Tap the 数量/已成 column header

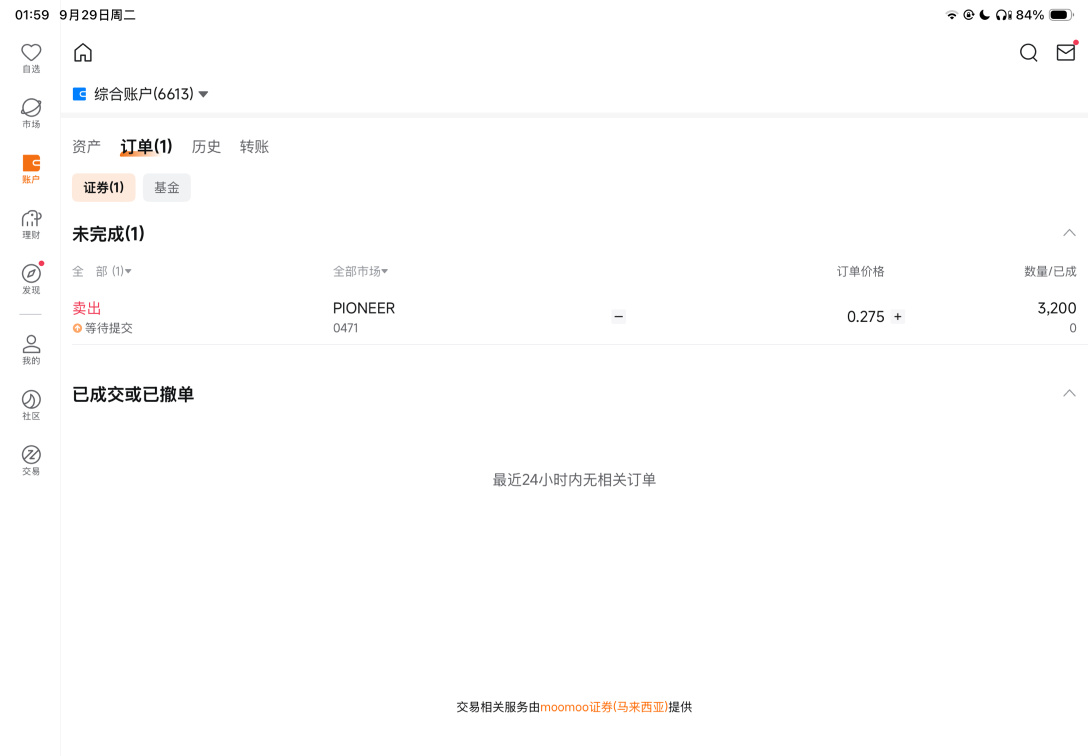1051,271
